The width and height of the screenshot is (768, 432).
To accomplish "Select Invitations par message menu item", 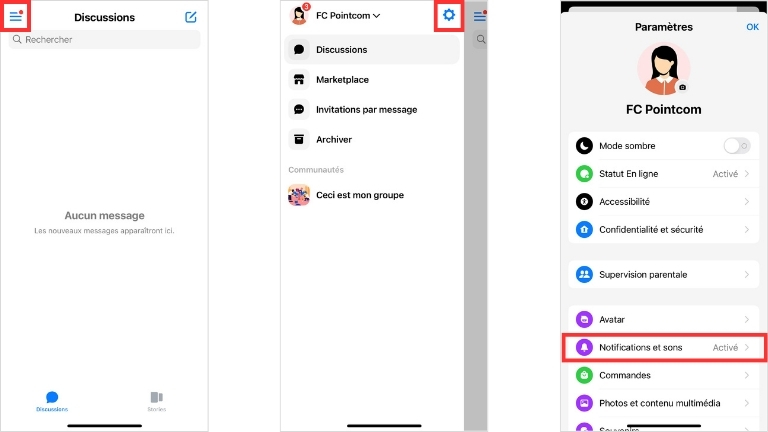I will tap(366, 110).
